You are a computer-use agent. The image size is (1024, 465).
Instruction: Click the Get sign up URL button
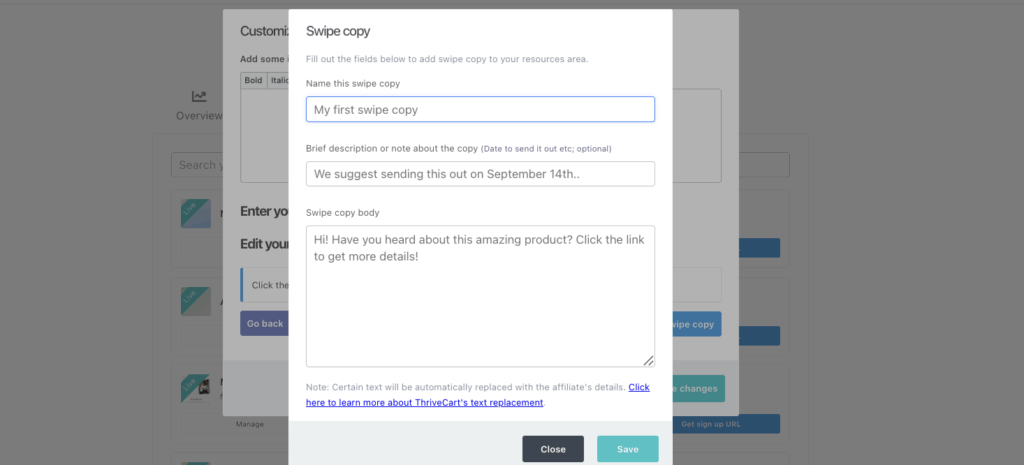click(729, 424)
